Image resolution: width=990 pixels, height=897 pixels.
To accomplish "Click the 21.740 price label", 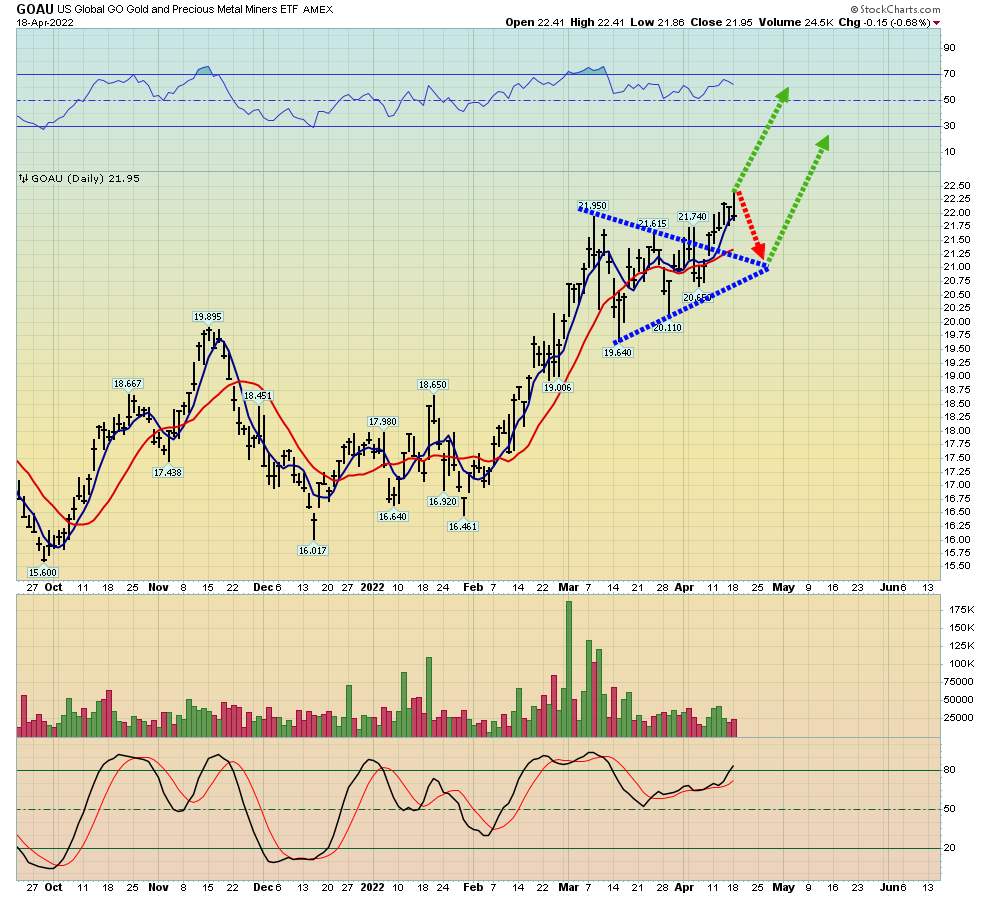I will 693,217.
